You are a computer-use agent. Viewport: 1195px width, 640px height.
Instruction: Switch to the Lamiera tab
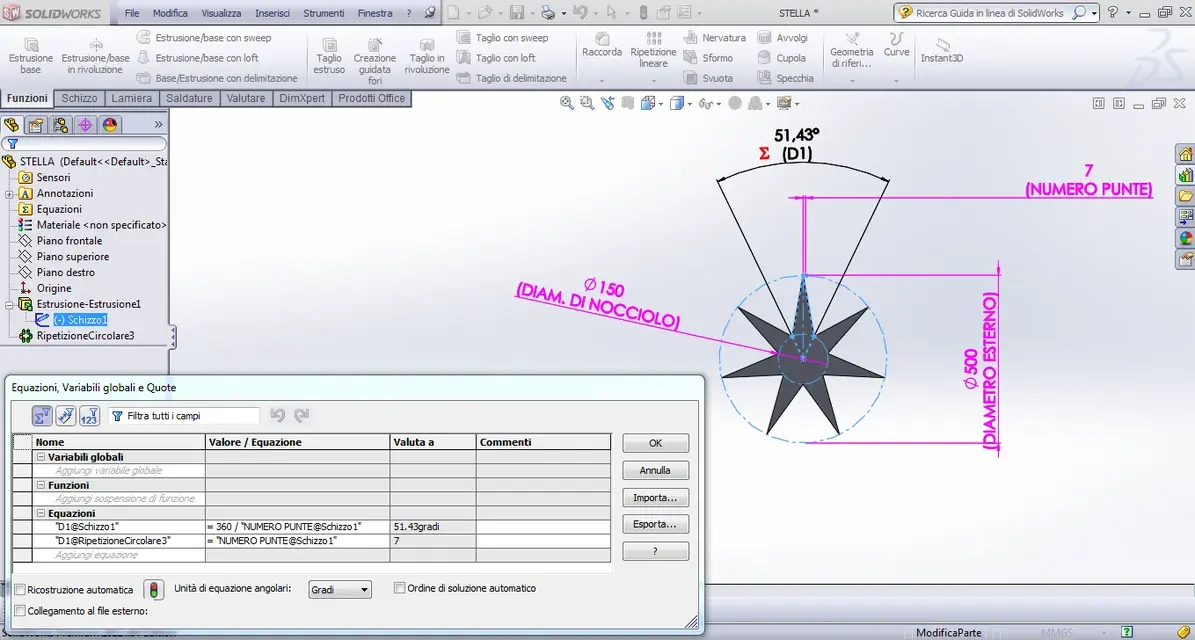[x=132, y=98]
